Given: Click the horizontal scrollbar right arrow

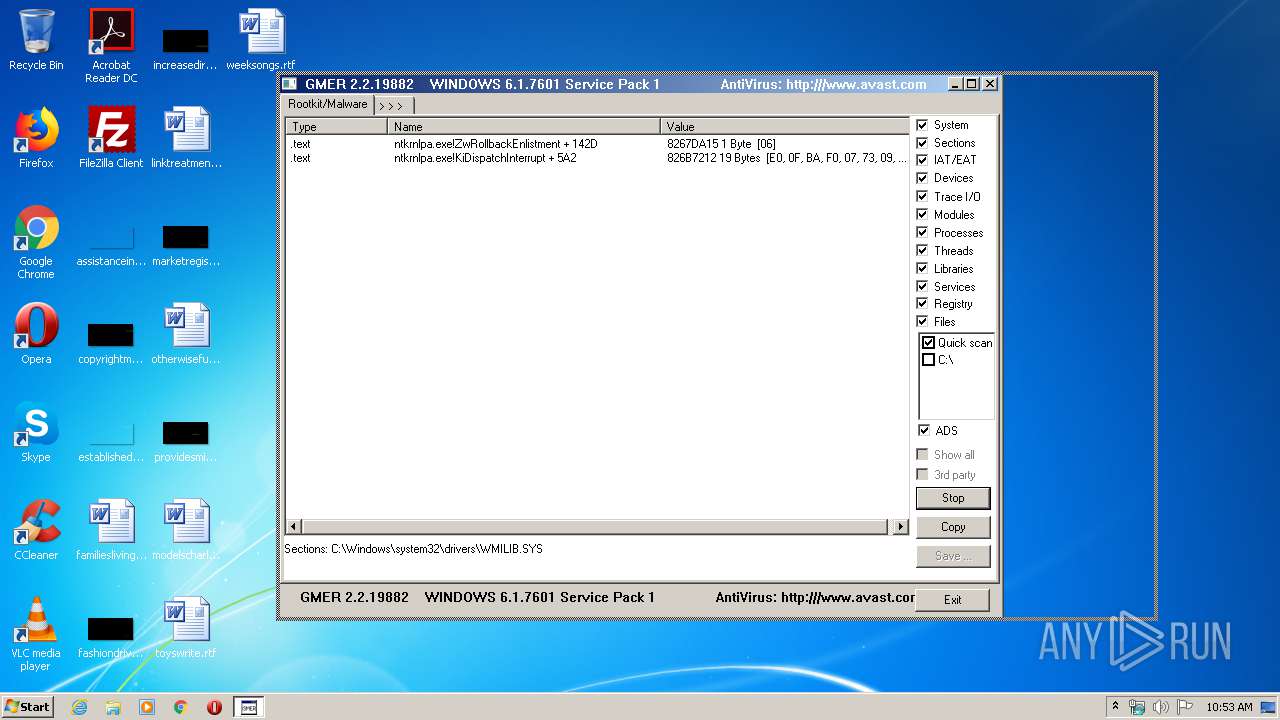Looking at the screenshot, I should coord(900,527).
